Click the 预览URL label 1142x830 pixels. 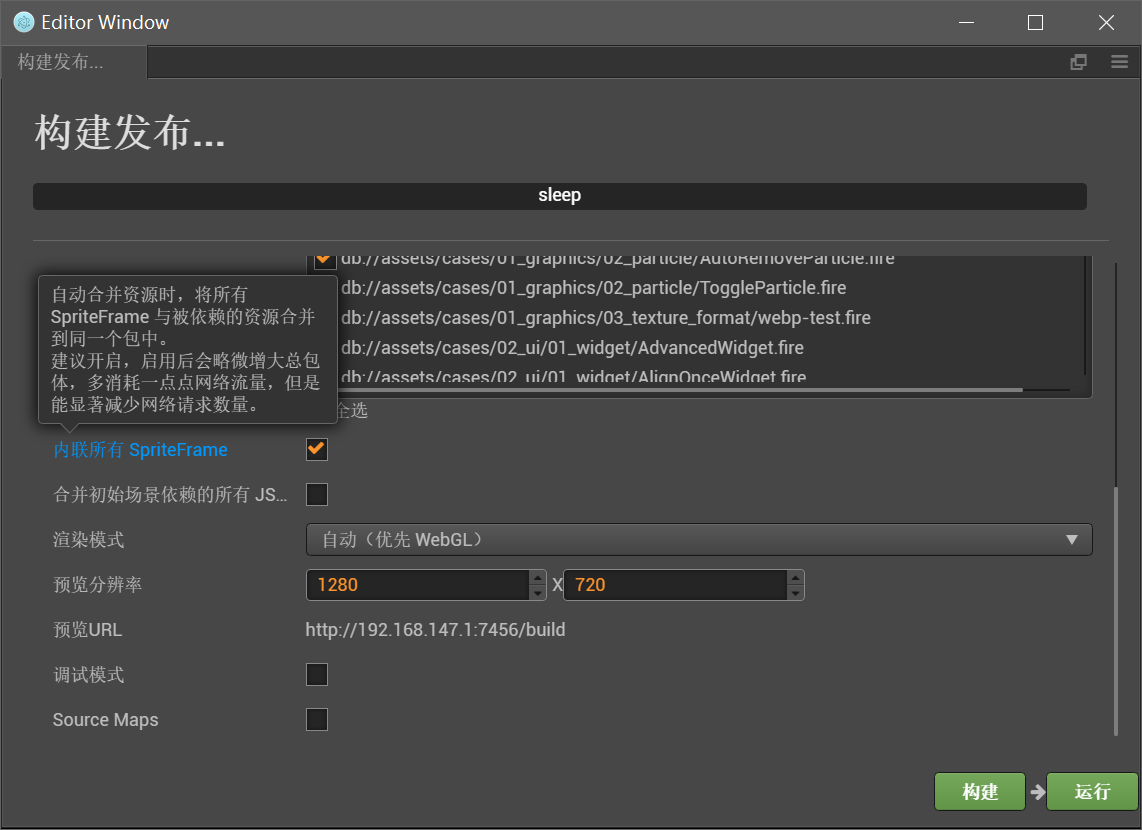[87, 630]
